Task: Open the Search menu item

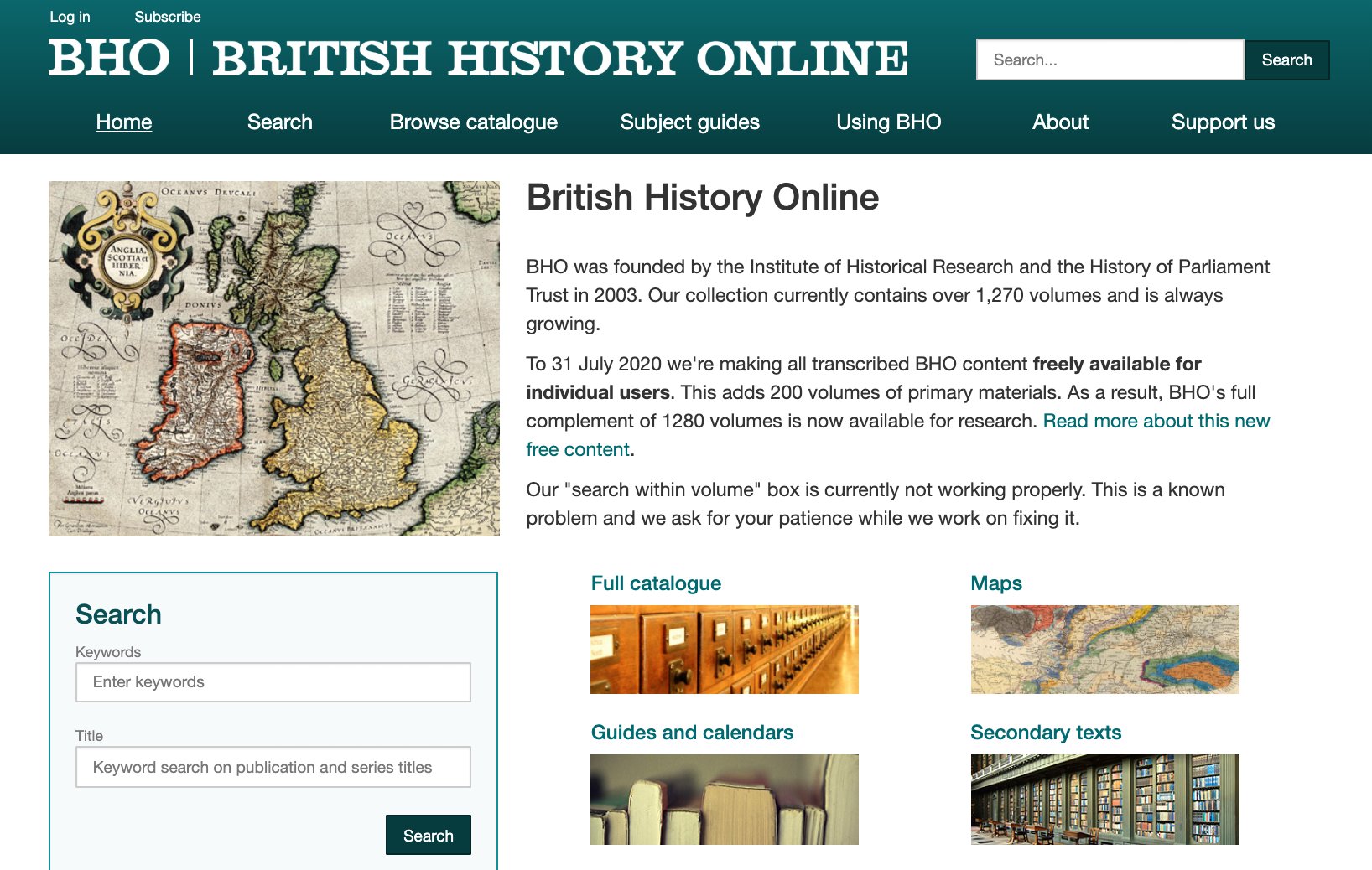Action: point(280,122)
